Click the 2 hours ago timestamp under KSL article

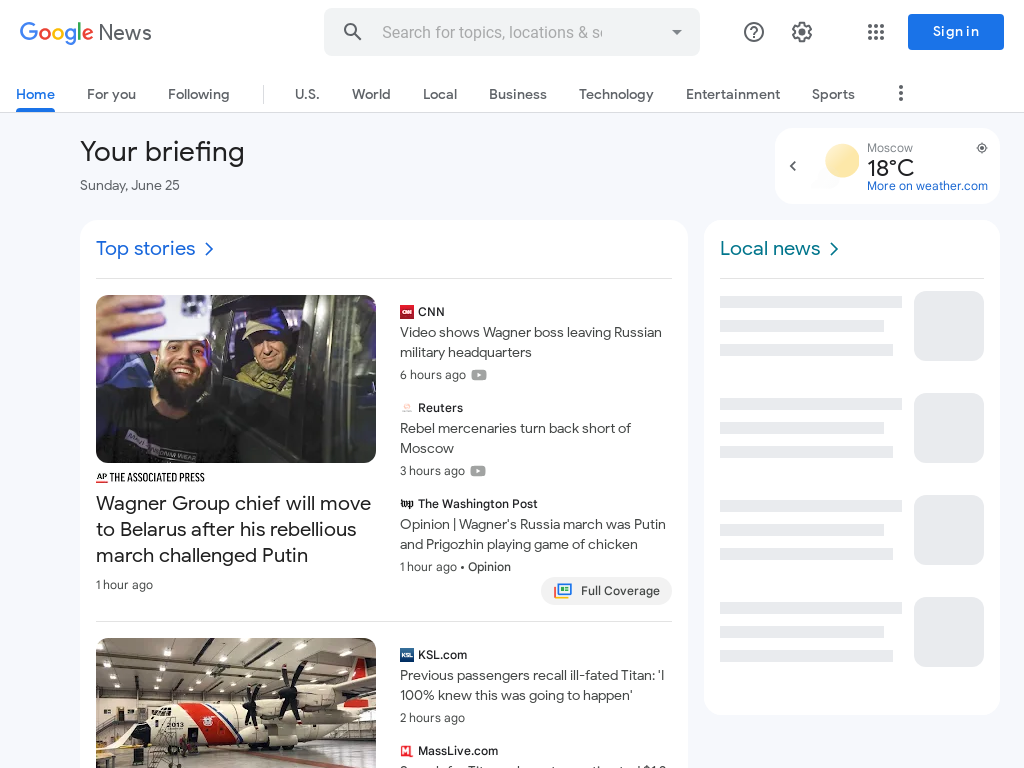[432, 718]
